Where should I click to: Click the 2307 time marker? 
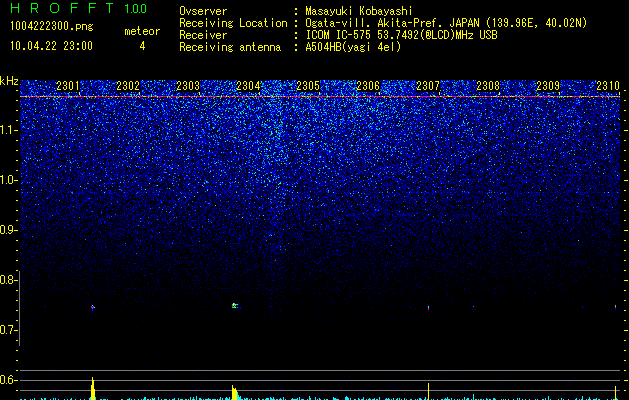click(x=428, y=86)
